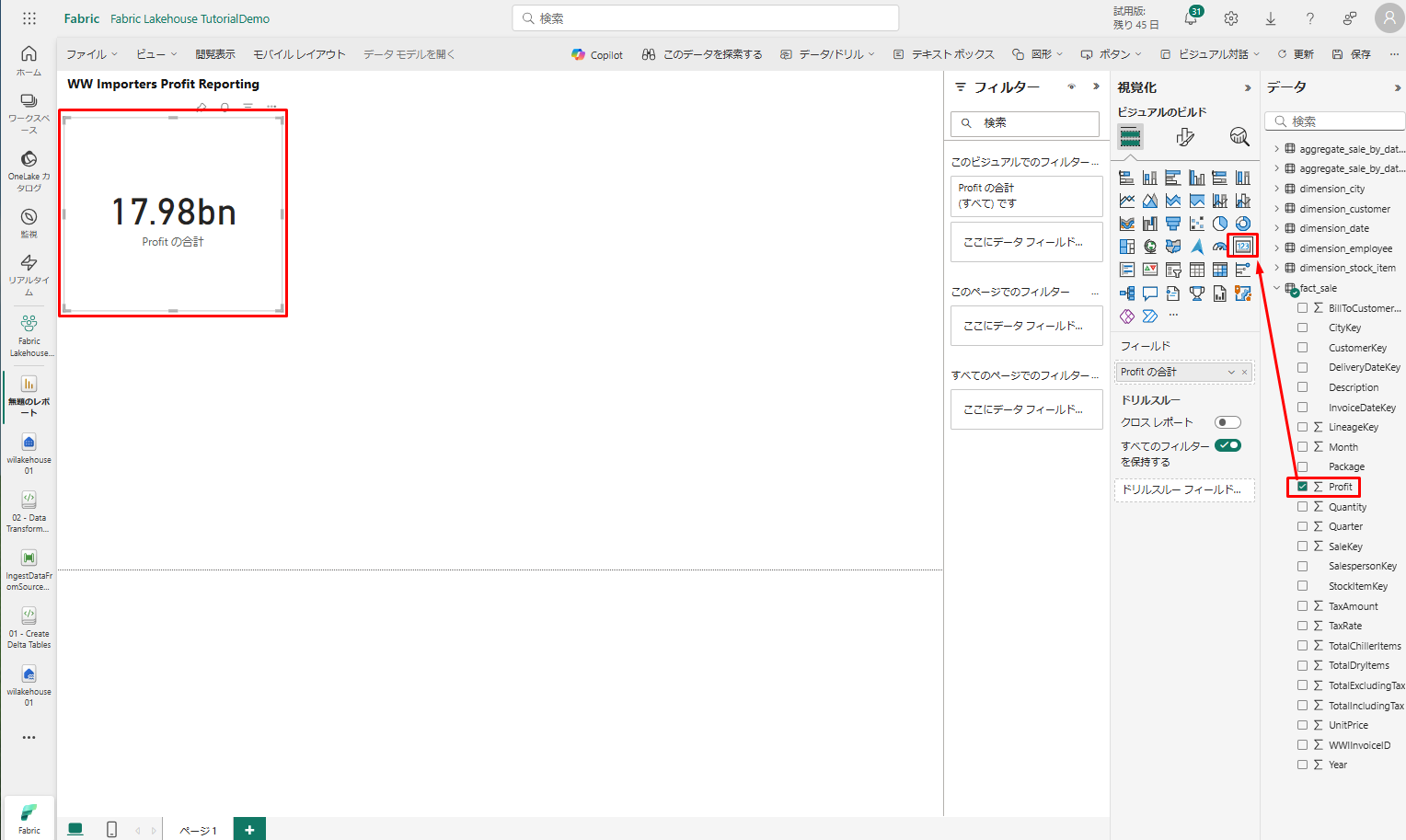Open the settings gear

pyautogui.click(x=1231, y=18)
